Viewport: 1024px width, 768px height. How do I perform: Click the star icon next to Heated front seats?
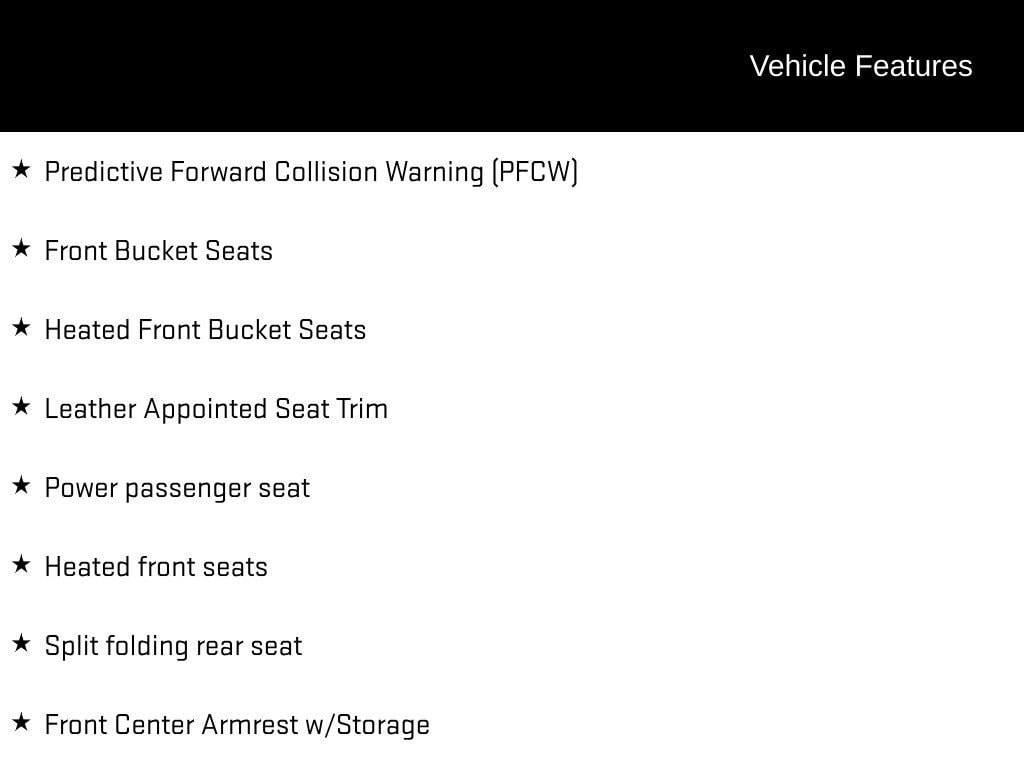tap(21, 565)
